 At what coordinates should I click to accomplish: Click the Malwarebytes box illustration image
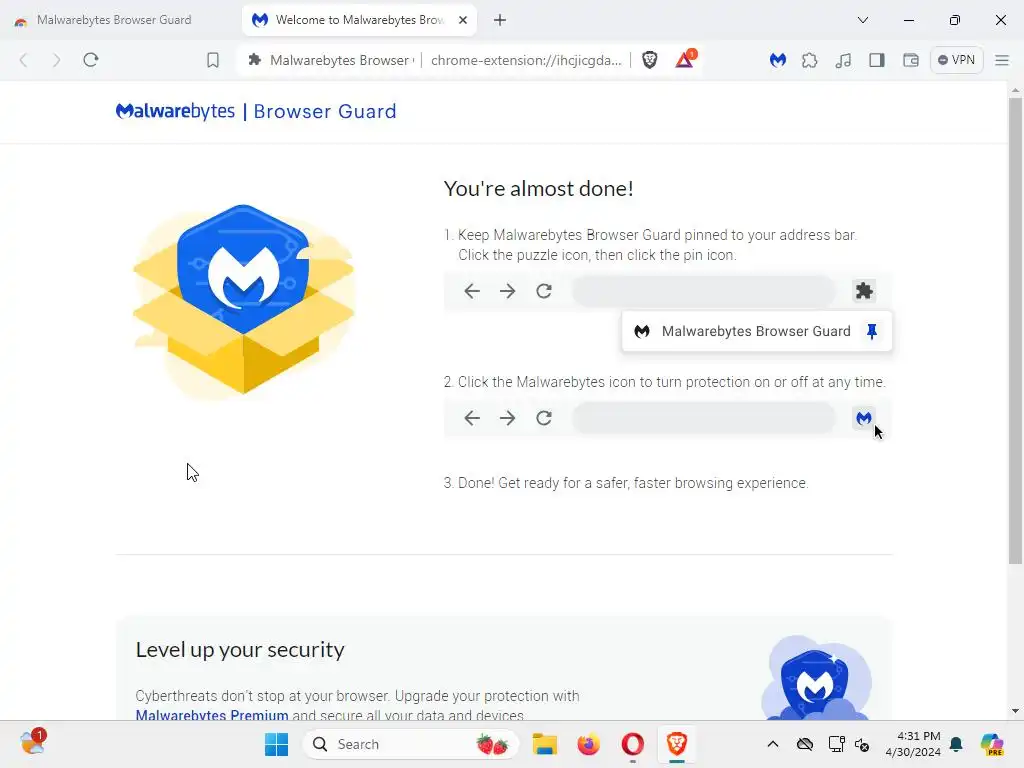pyautogui.click(x=244, y=300)
